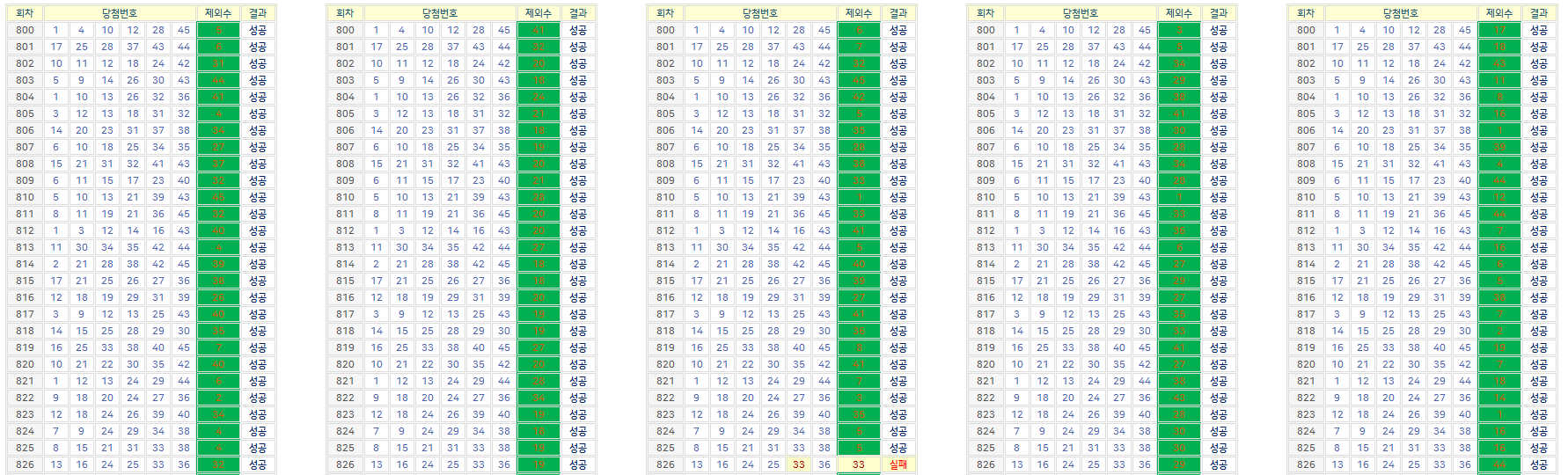Click 제외수 header in the second table
The width and height of the screenshot is (1568, 475).
(x=538, y=13)
